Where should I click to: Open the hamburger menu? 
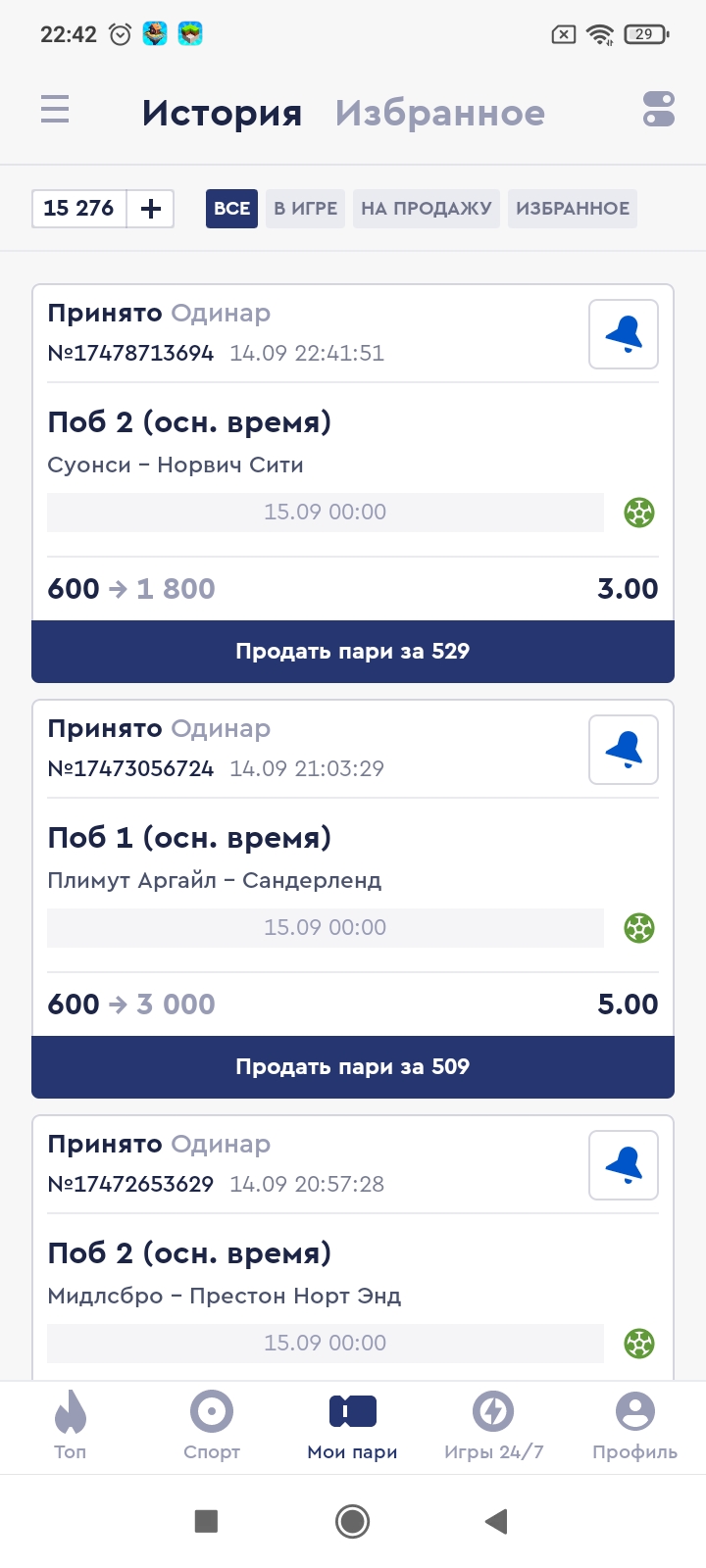click(55, 109)
